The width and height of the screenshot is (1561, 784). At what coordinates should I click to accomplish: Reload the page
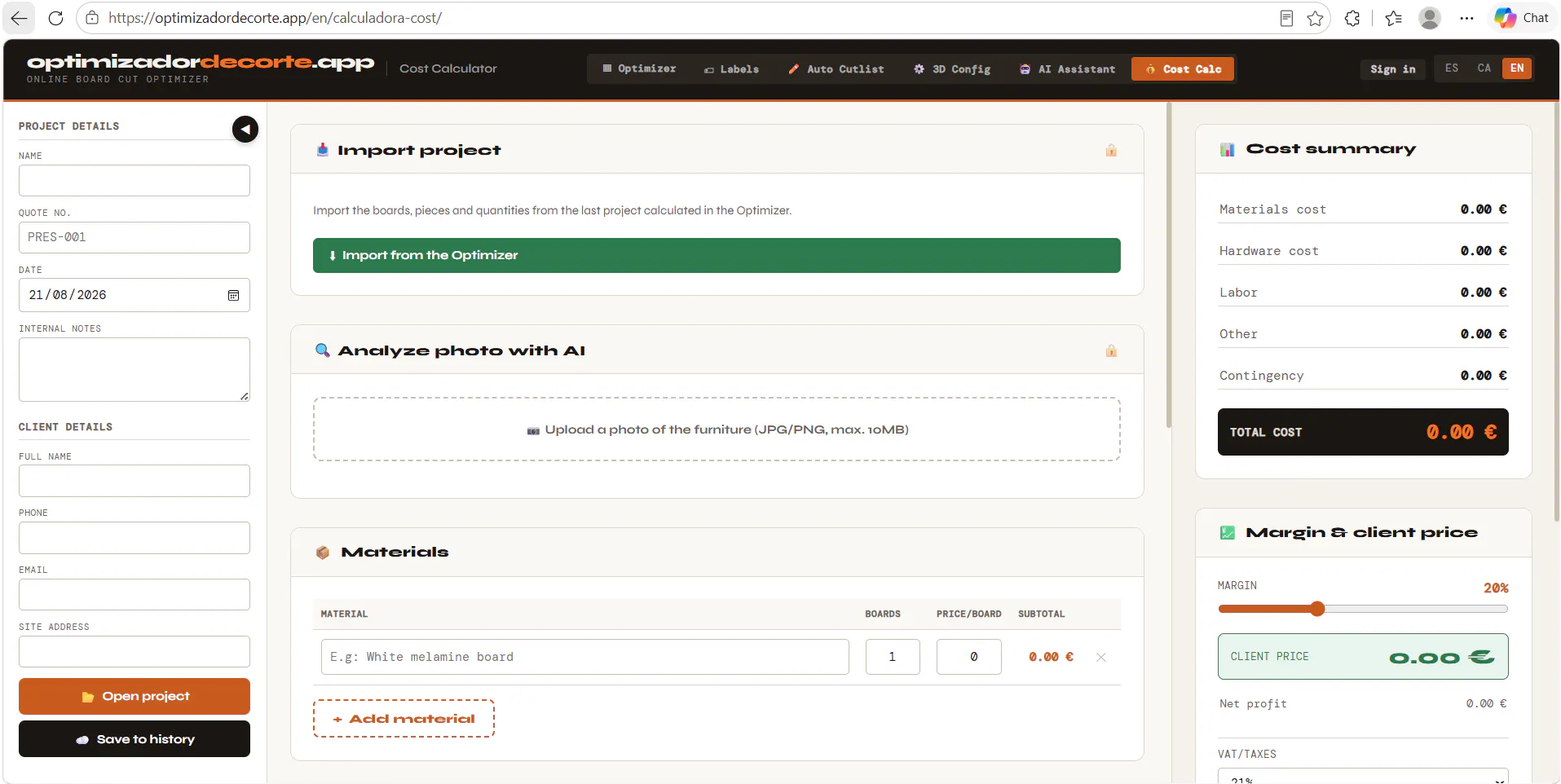tap(55, 18)
